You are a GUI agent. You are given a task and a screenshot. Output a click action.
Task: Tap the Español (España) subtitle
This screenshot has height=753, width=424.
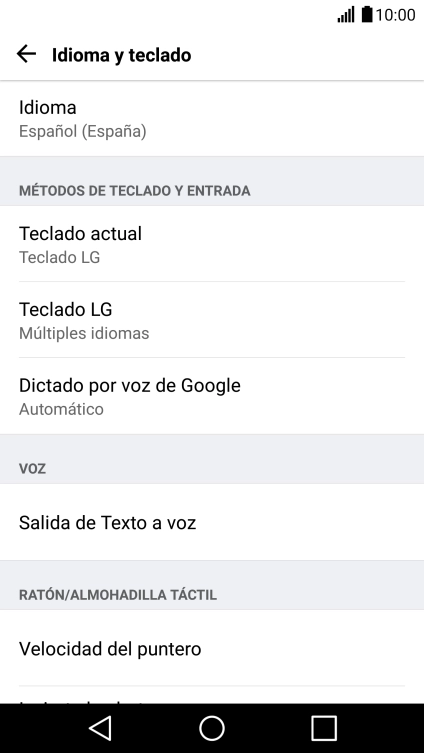coord(83,131)
